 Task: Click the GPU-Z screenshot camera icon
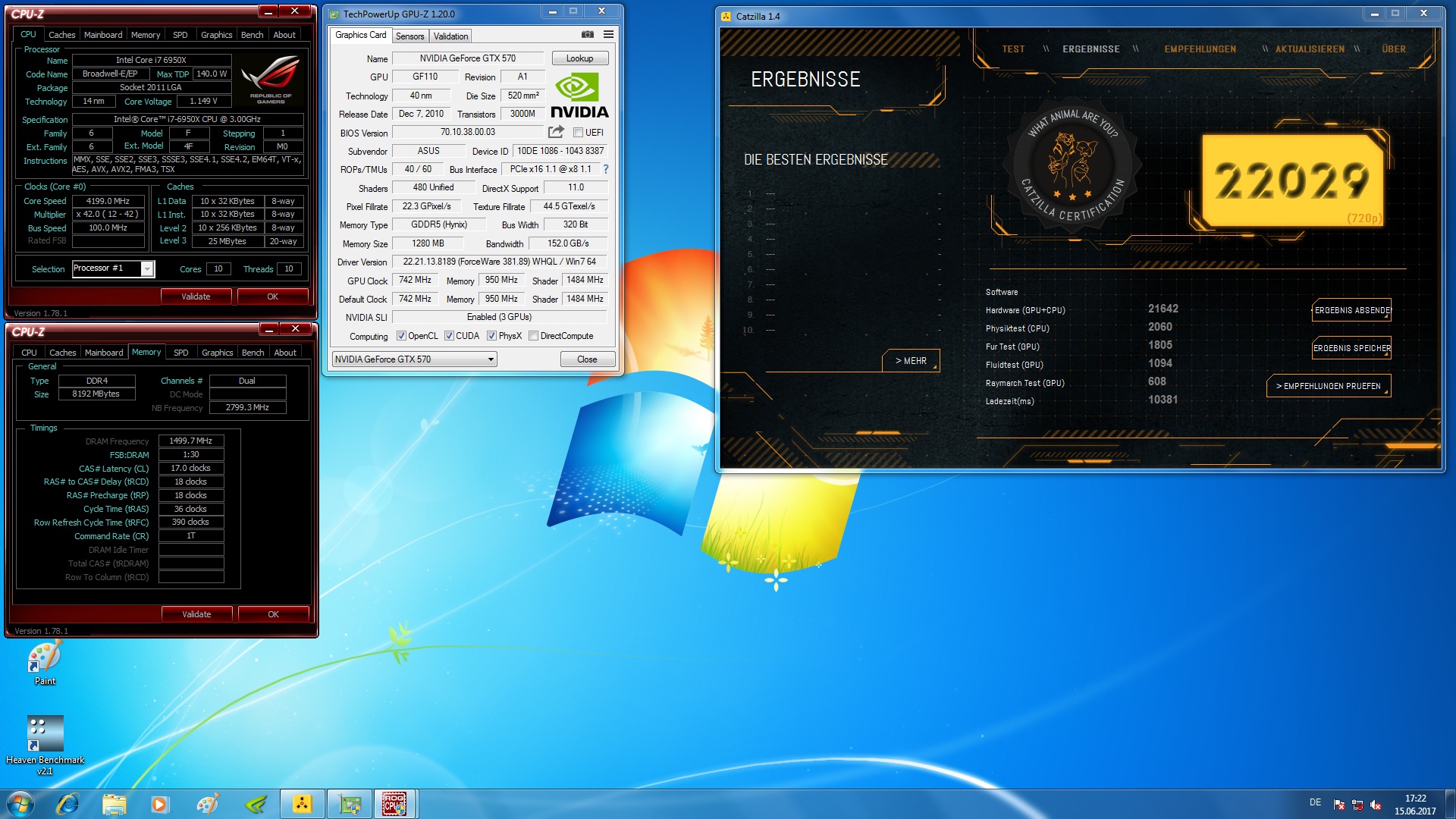pos(588,34)
